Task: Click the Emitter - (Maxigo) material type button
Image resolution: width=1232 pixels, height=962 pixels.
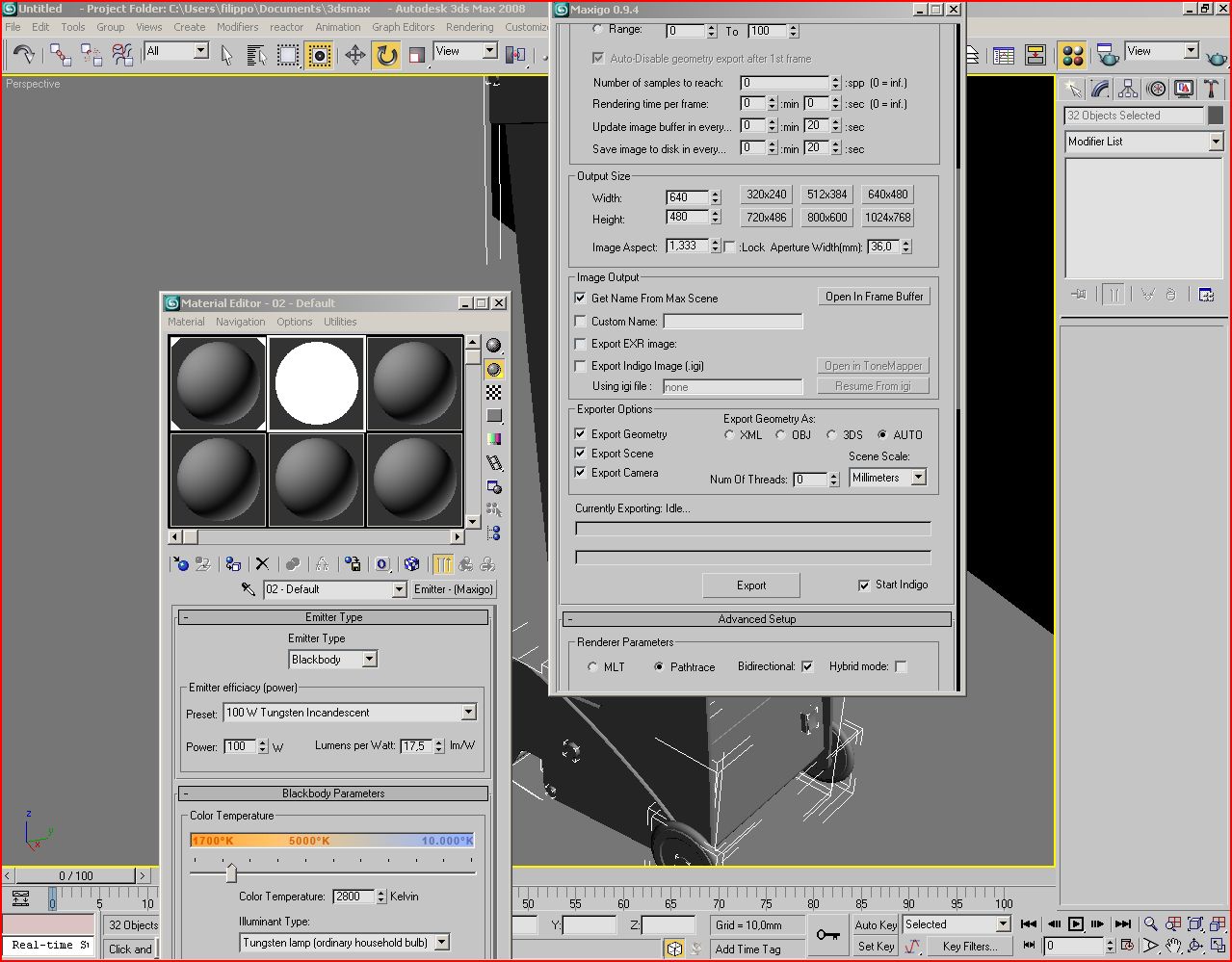Action: [x=454, y=589]
